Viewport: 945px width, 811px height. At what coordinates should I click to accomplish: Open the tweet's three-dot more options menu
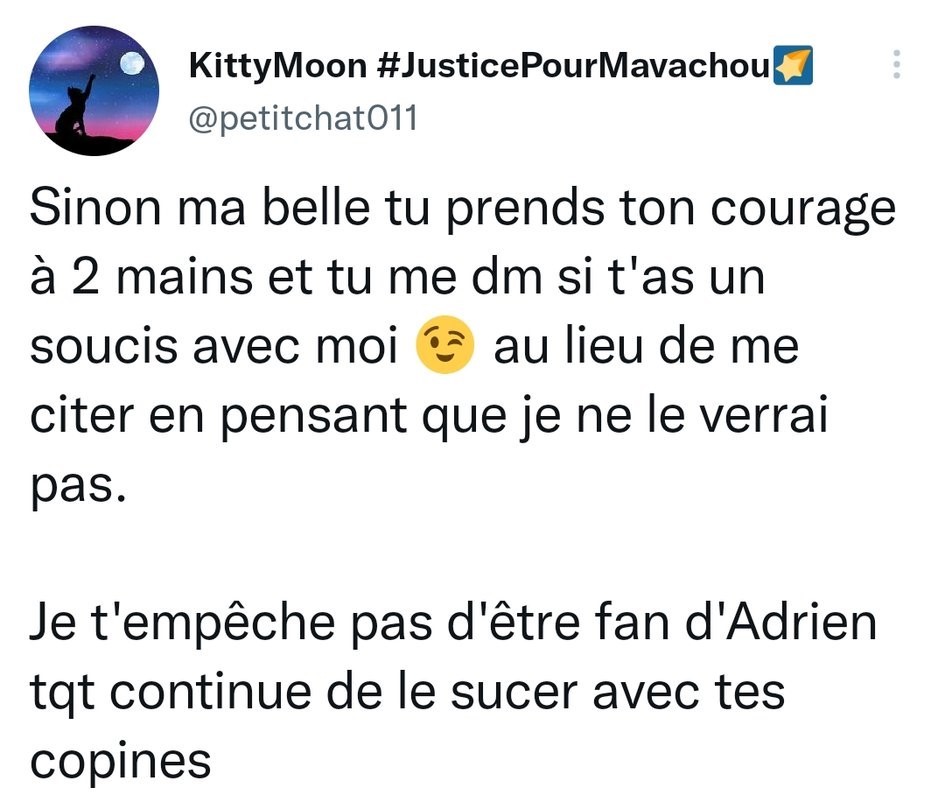point(896,64)
